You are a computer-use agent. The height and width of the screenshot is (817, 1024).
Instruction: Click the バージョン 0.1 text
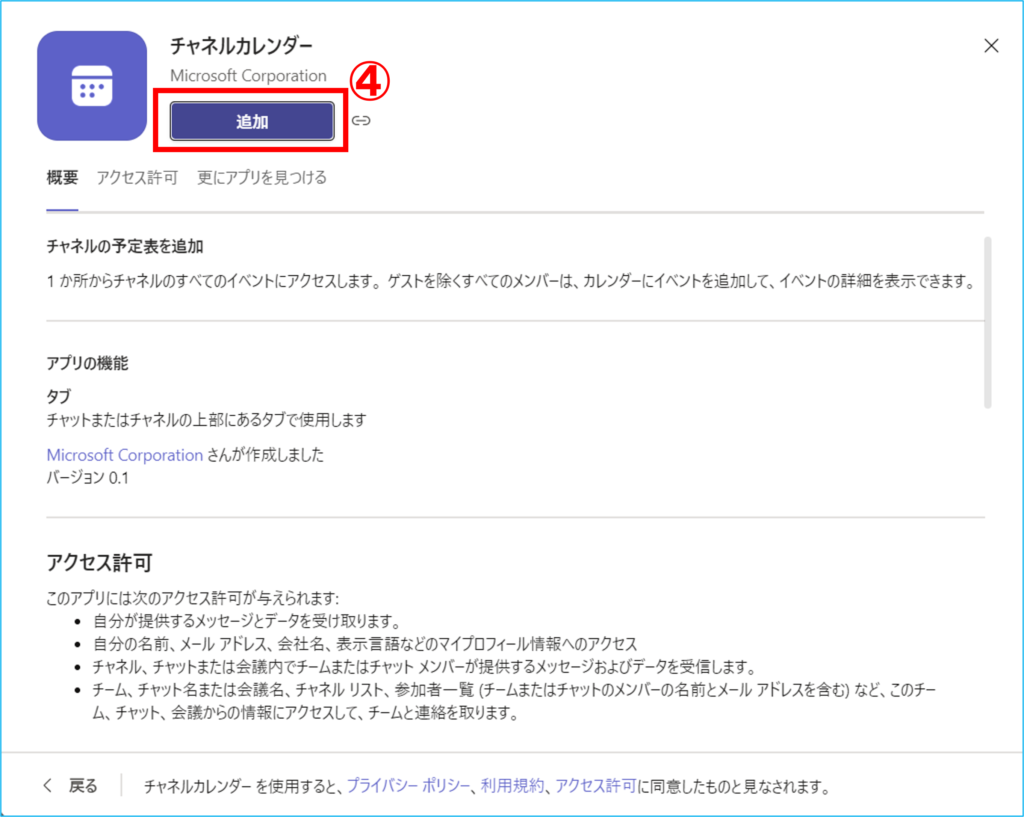point(88,478)
